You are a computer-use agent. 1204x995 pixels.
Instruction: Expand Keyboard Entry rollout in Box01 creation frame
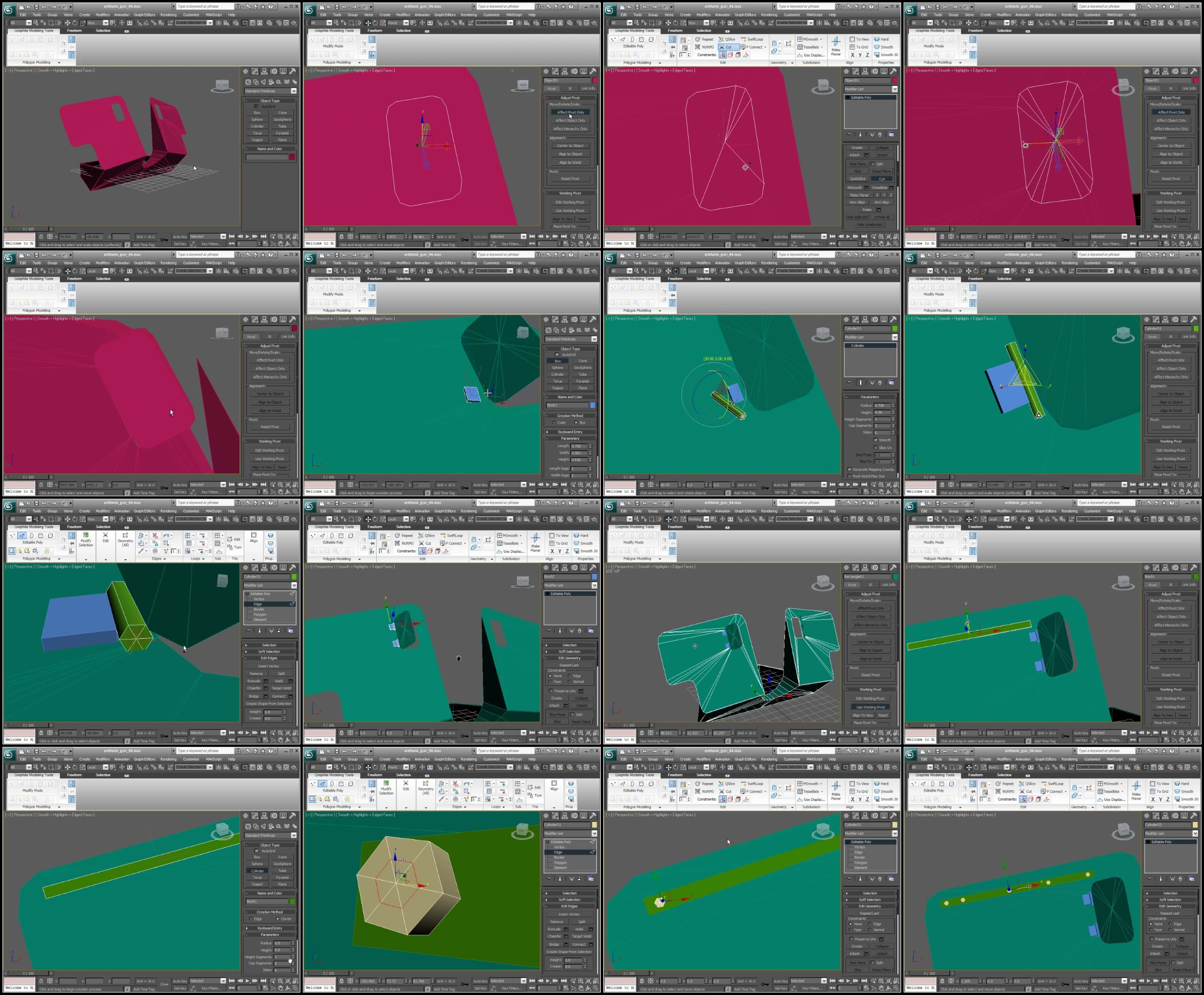[x=570, y=432]
